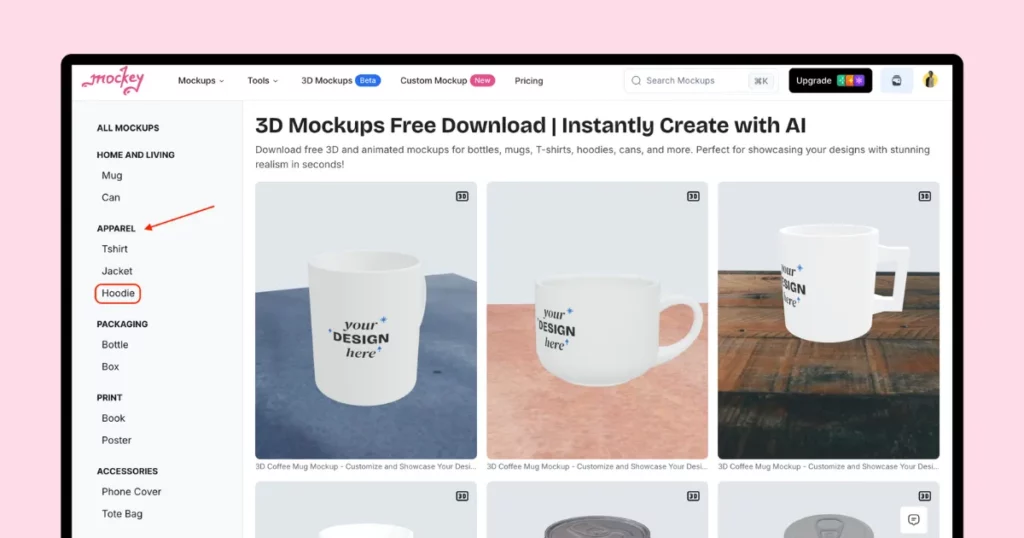
Task: Open the mug mockup on blue surface
Action: pos(366,321)
